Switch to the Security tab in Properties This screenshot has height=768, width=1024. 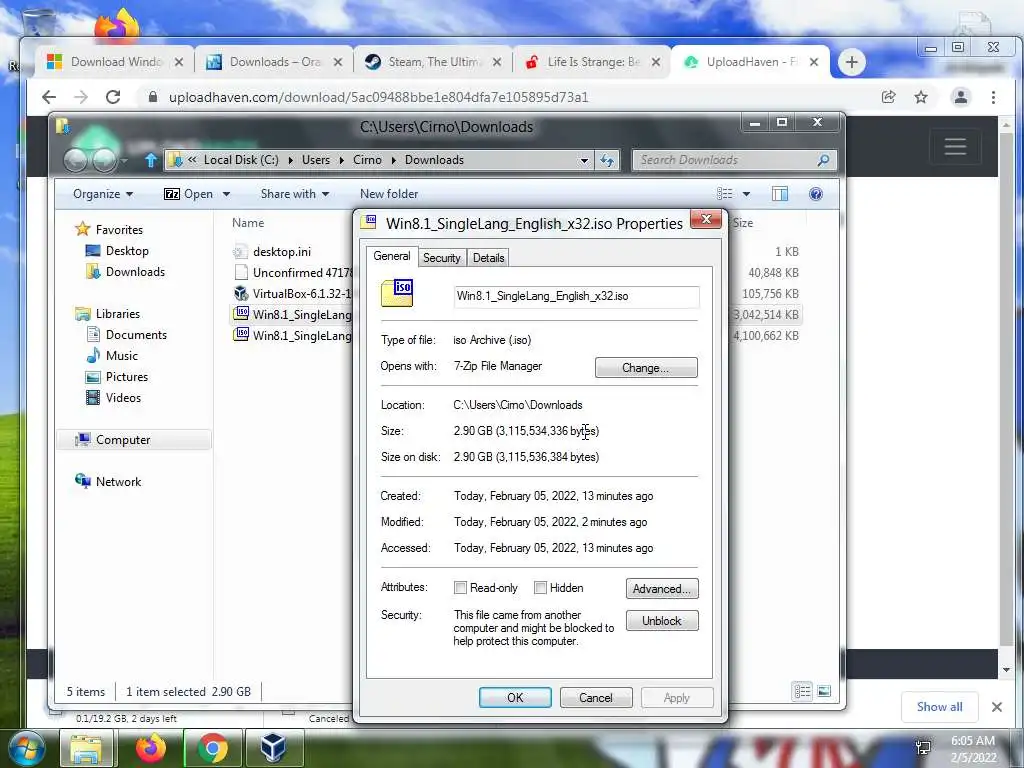tap(441, 258)
